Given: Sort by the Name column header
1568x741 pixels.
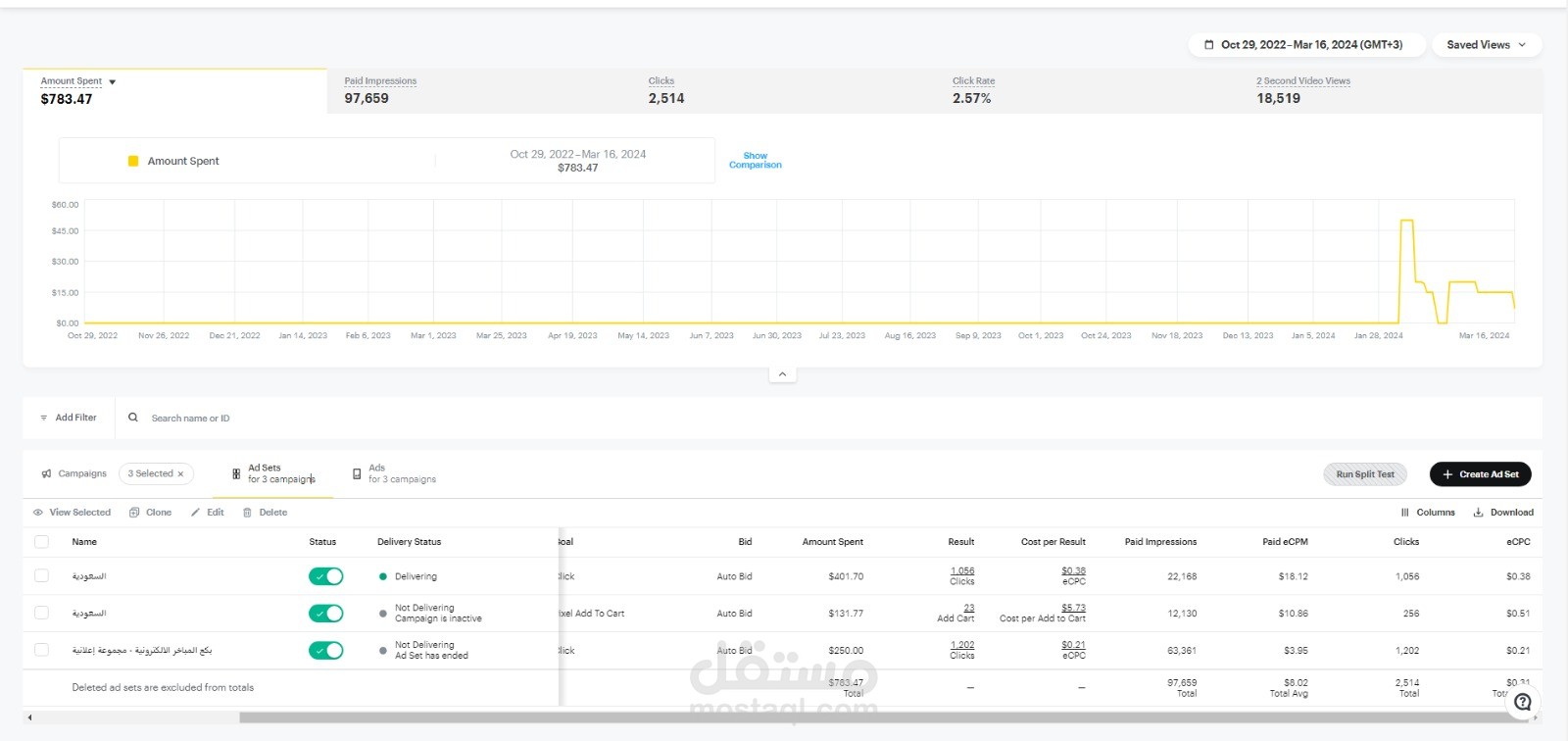Looking at the screenshot, I should [84, 542].
